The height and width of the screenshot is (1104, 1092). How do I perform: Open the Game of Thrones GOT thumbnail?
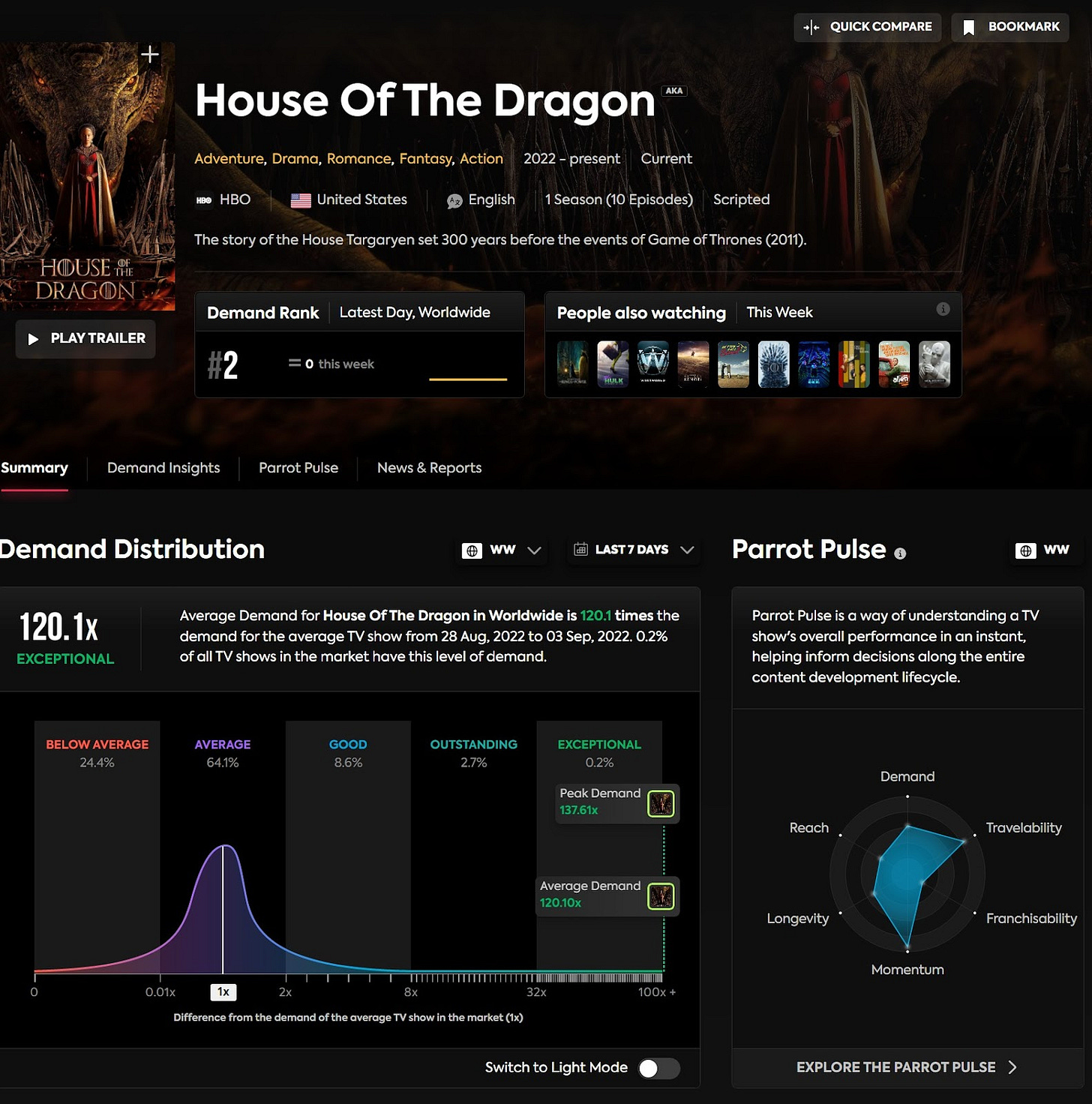coord(774,364)
